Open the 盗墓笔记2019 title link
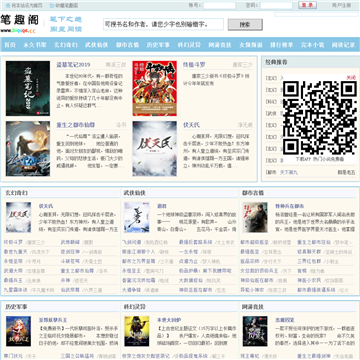This screenshot has width=360, height=360. click(x=73, y=65)
